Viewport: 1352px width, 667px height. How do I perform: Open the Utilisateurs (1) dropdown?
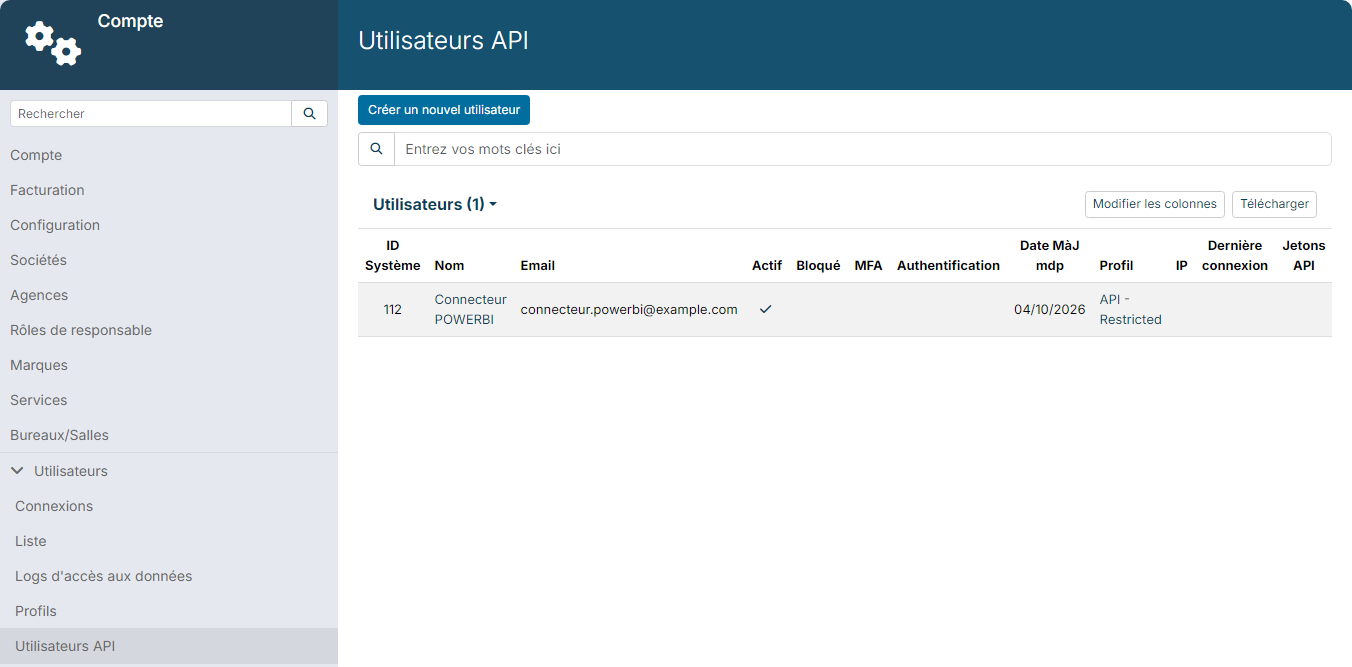(435, 204)
